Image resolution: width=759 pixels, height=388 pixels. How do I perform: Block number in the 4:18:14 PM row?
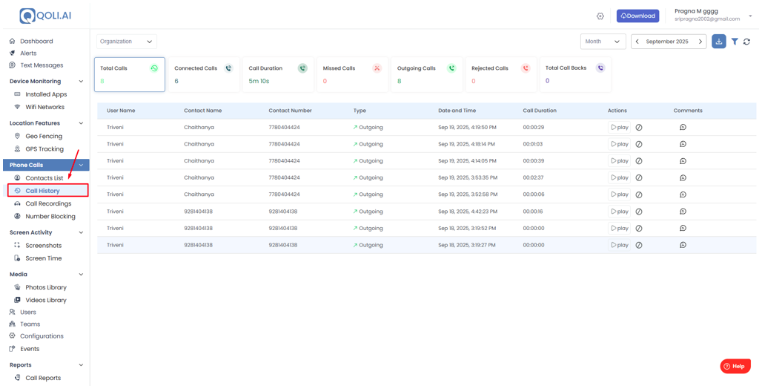tap(638, 144)
